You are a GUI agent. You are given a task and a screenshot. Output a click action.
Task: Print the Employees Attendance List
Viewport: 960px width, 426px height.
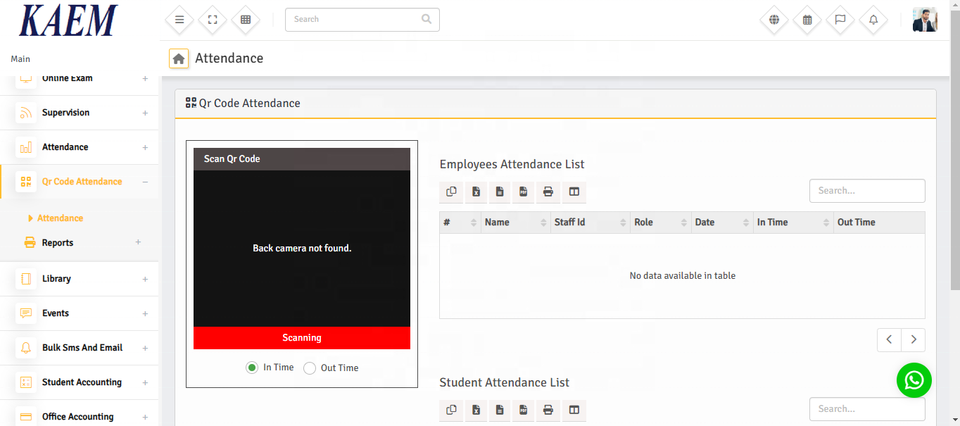(548, 192)
